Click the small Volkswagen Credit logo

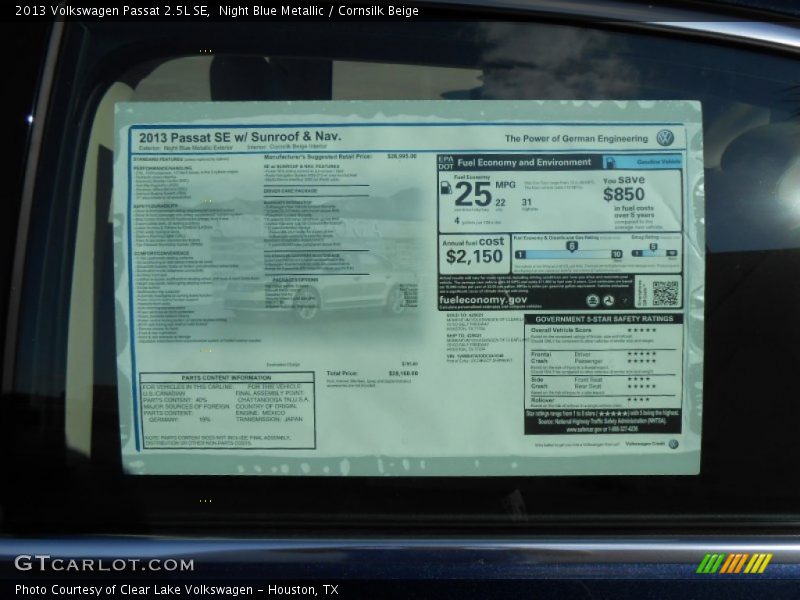coord(673,444)
